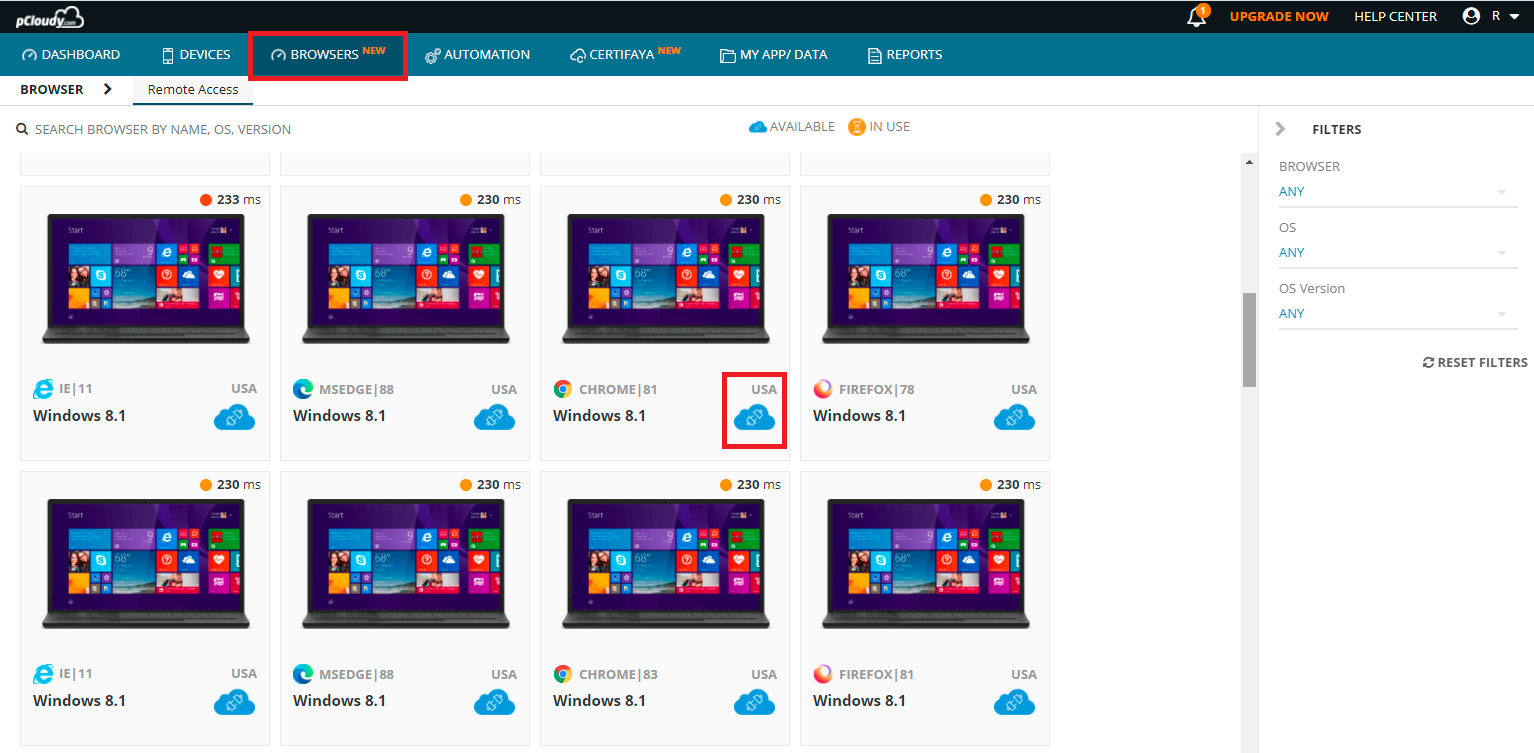Collapse the Filters panel chevron
1534x753 pixels.
click(x=1280, y=129)
